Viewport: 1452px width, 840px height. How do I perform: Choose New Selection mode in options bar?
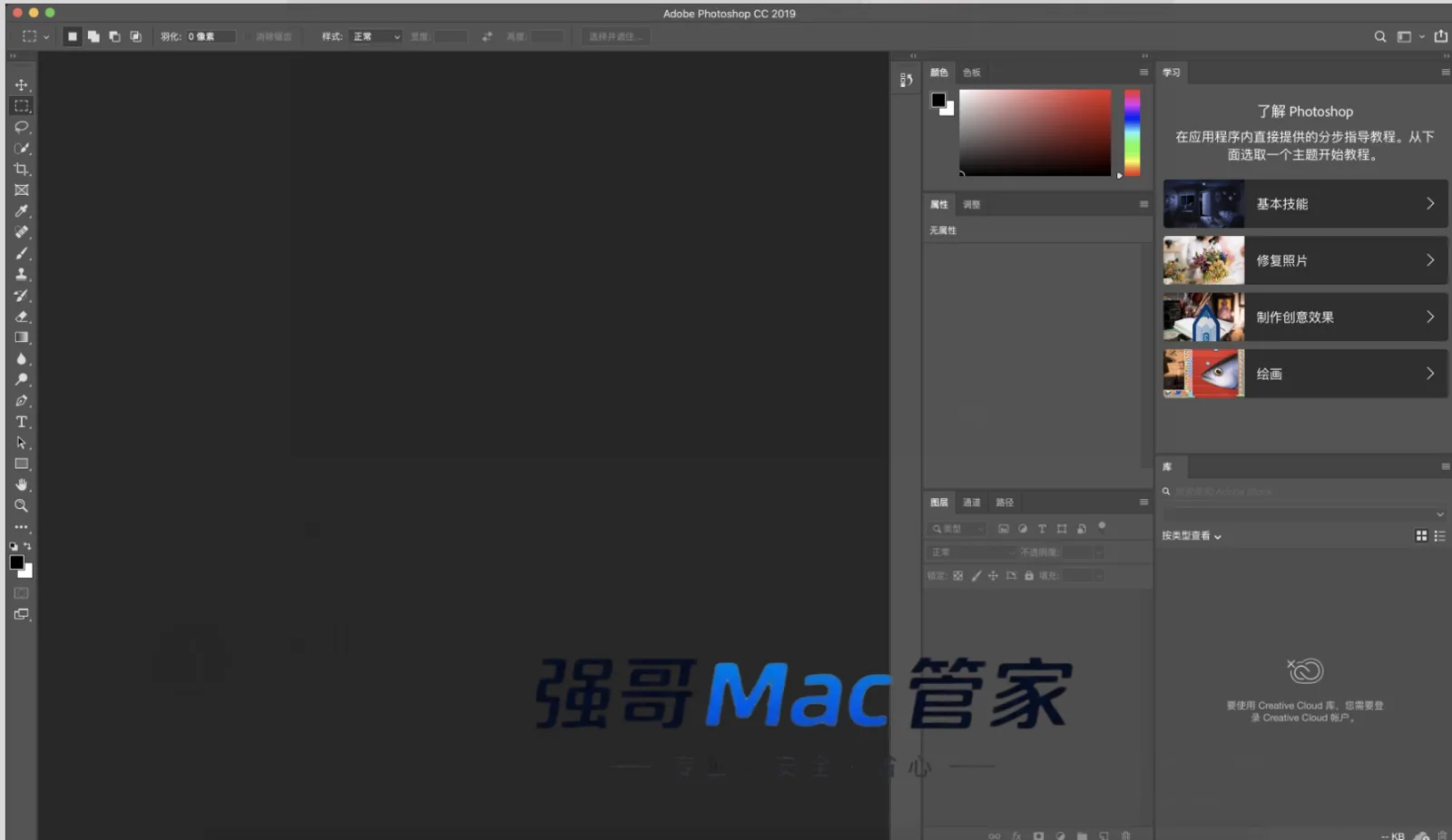tap(73, 36)
